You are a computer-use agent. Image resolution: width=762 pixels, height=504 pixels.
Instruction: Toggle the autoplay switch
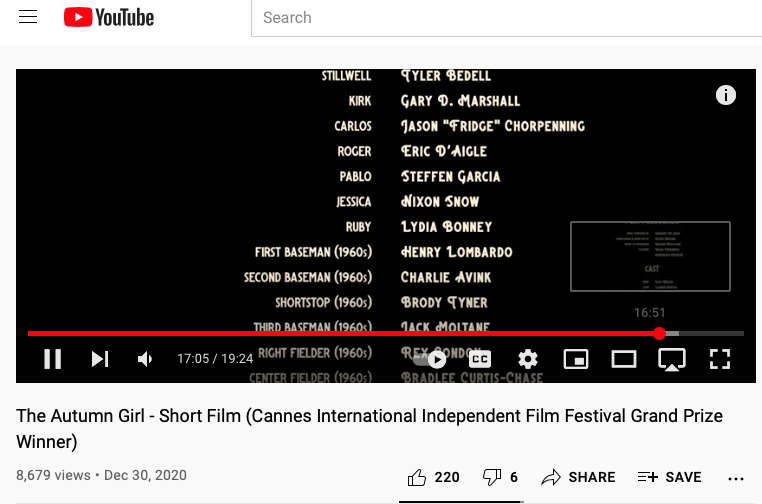click(x=430, y=359)
